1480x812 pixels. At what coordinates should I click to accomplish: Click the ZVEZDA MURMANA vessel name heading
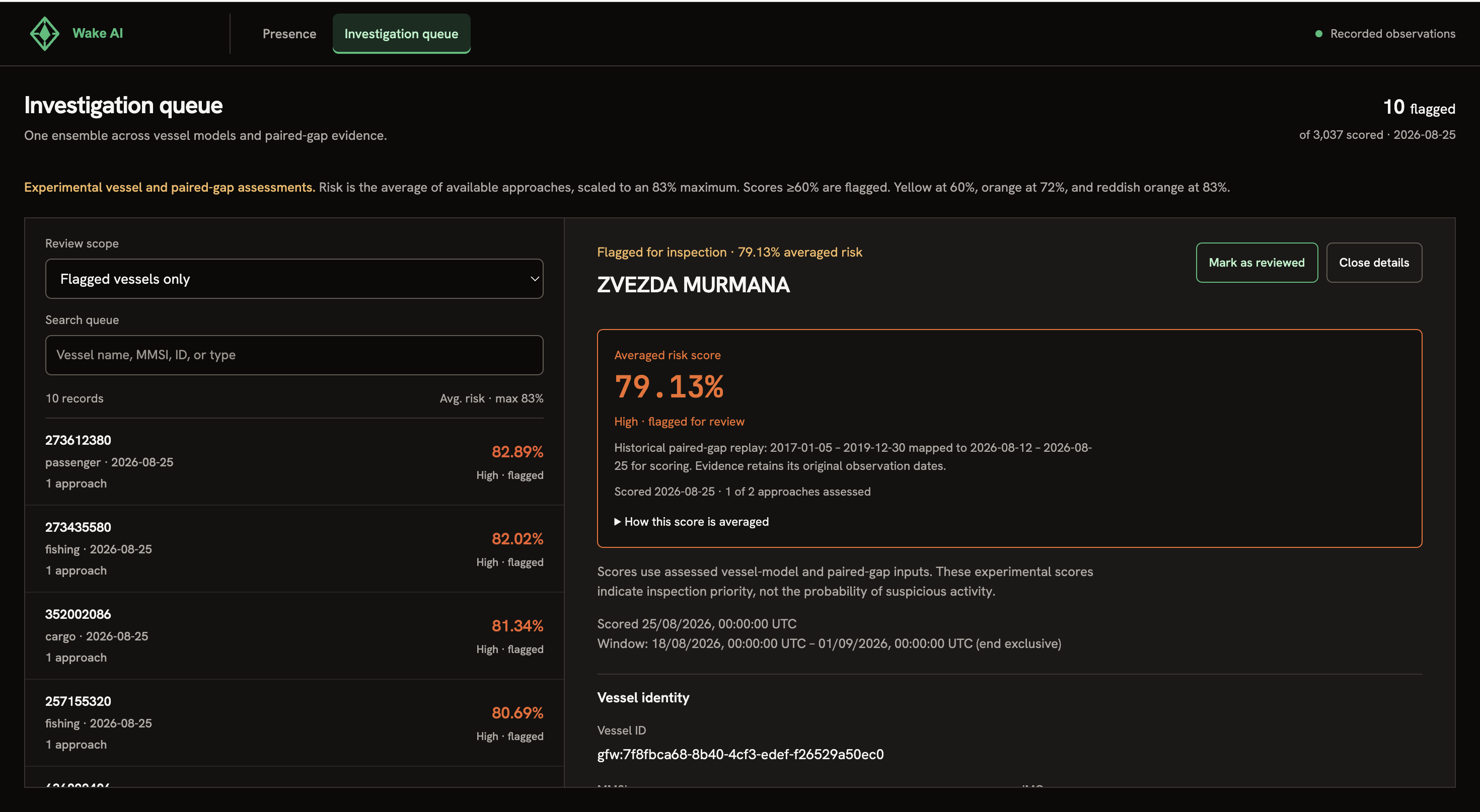coord(694,285)
